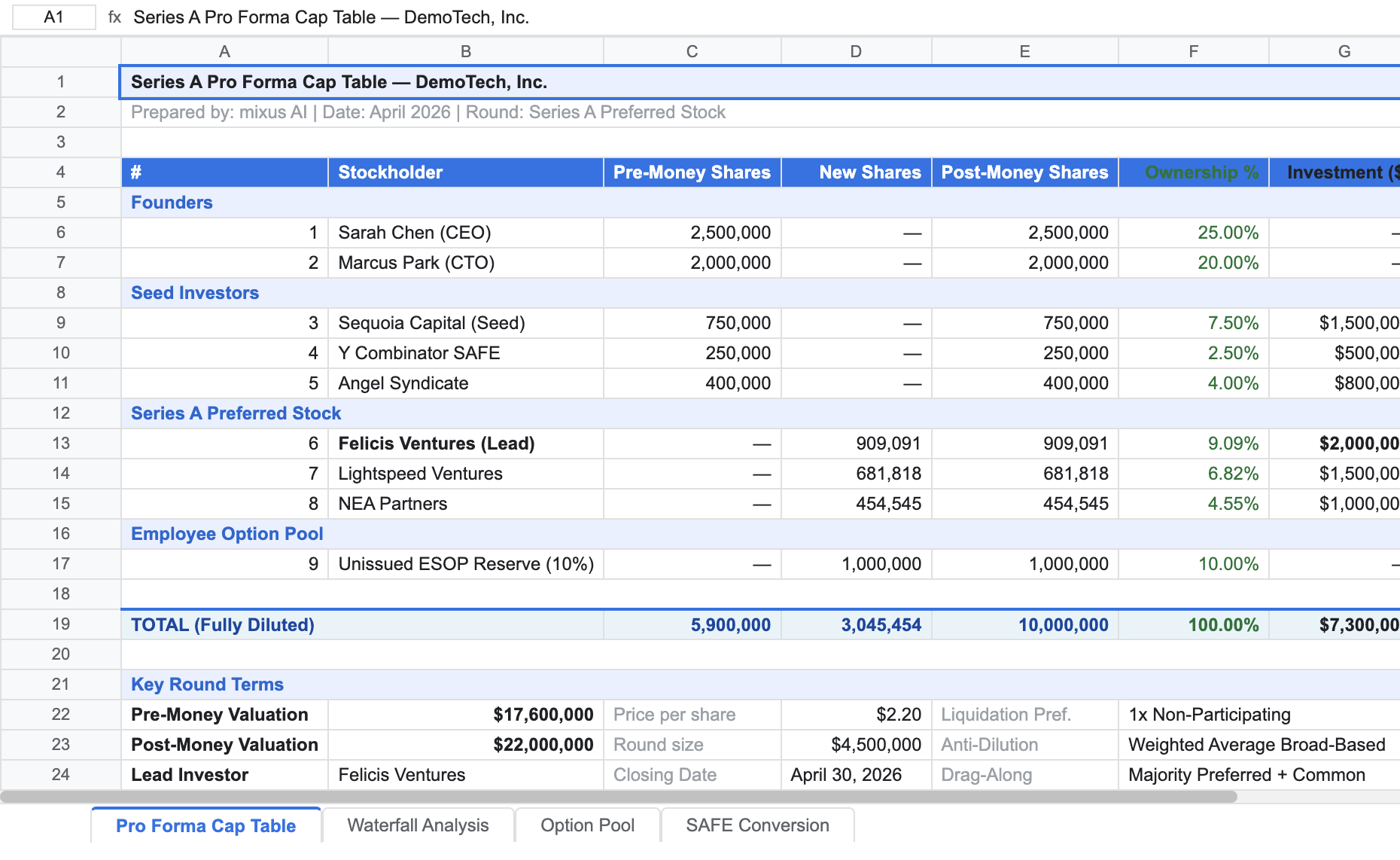Click the fx formula icon
Screen dimensions: 1400x860
point(114,17)
